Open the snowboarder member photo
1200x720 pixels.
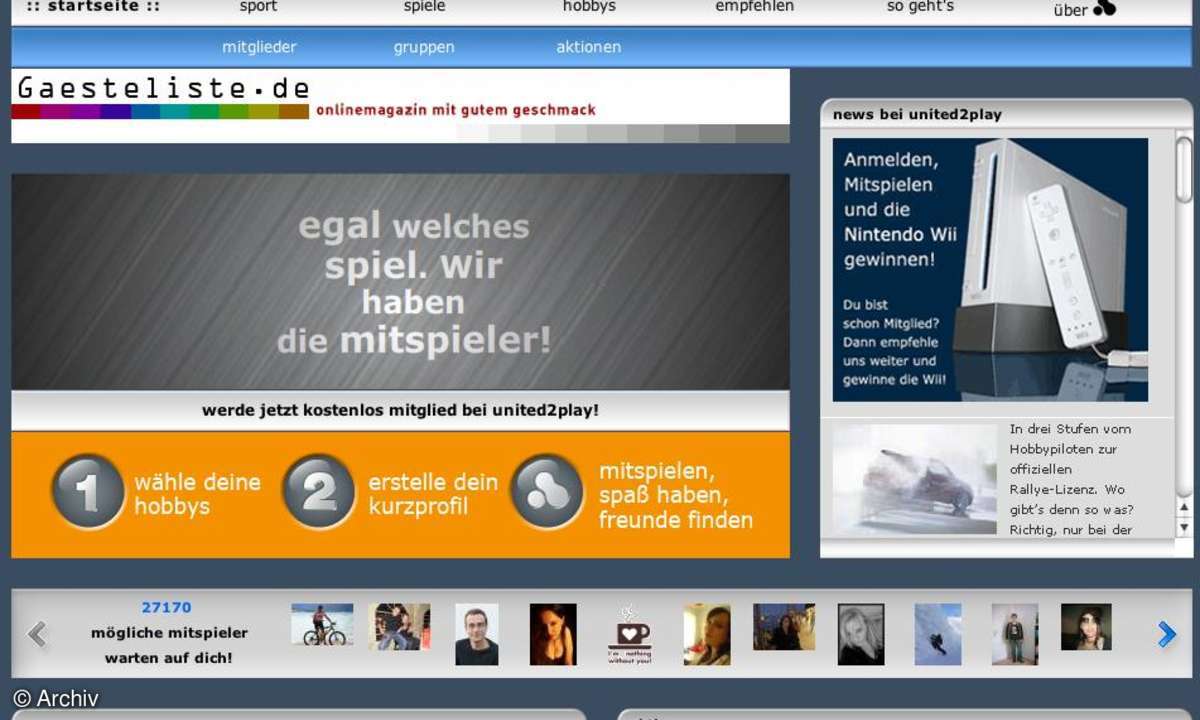(x=938, y=634)
